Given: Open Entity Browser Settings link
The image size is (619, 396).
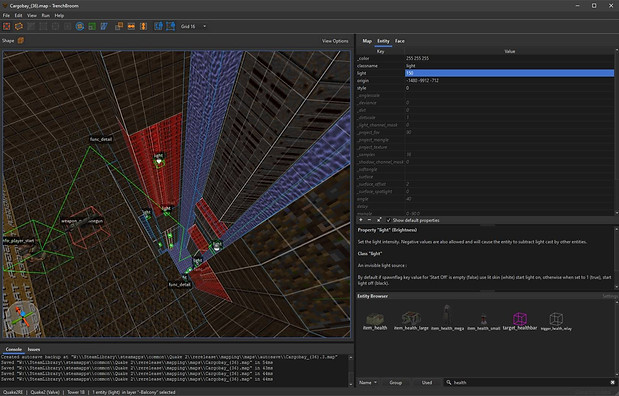Looking at the screenshot, I should tap(610, 296).
